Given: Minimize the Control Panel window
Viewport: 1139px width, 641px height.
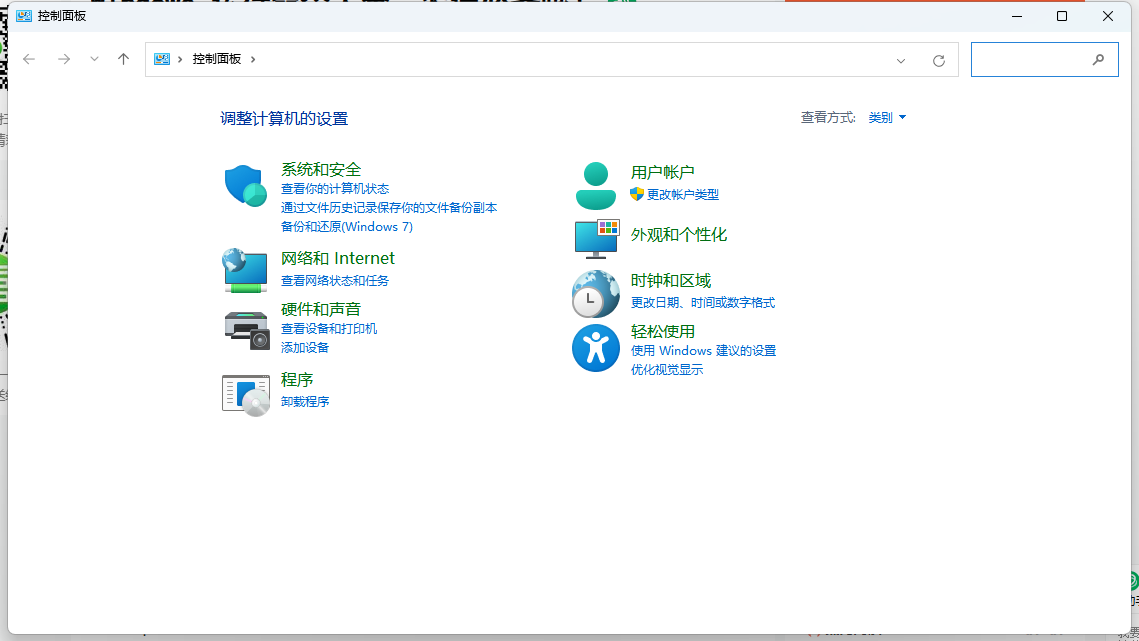Looking at the screenshot, I should point(1017,16).
